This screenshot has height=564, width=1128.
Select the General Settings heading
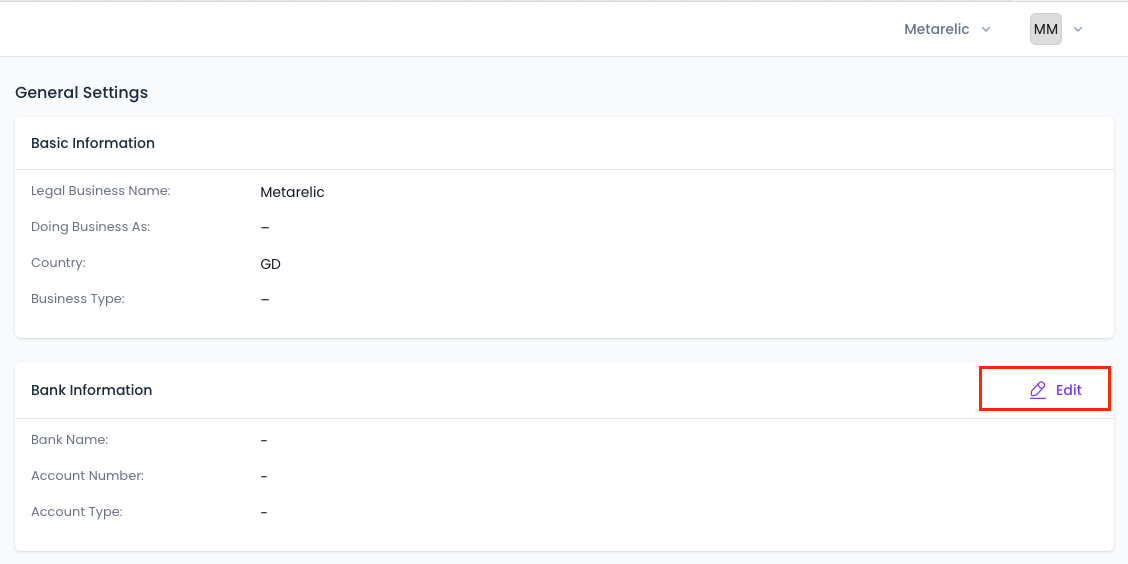pyautogui.click(x=81, y=93)
